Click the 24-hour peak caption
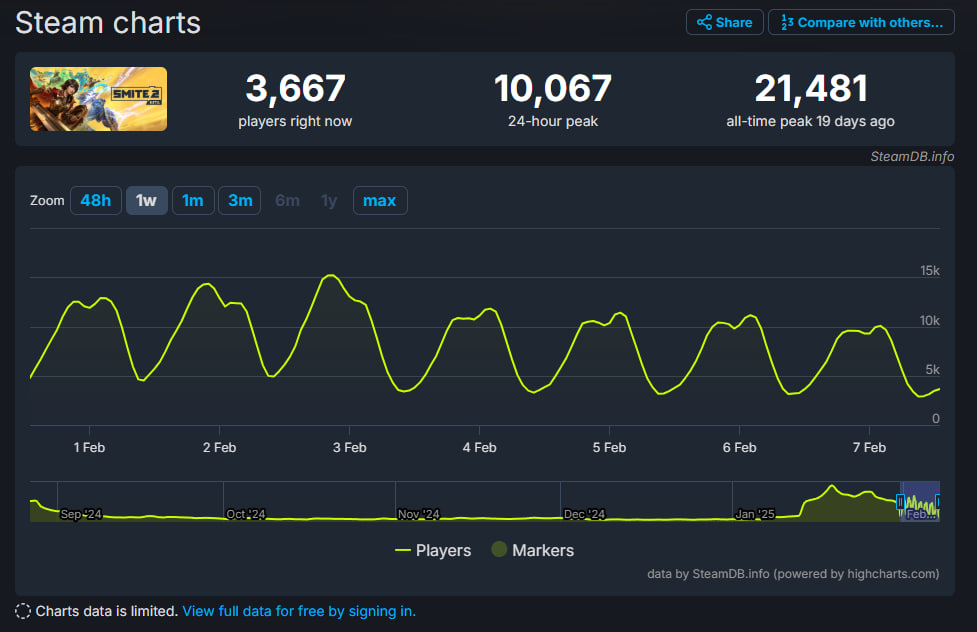The height and width of the screenshot is (632, 977). (x=553, y=122)
